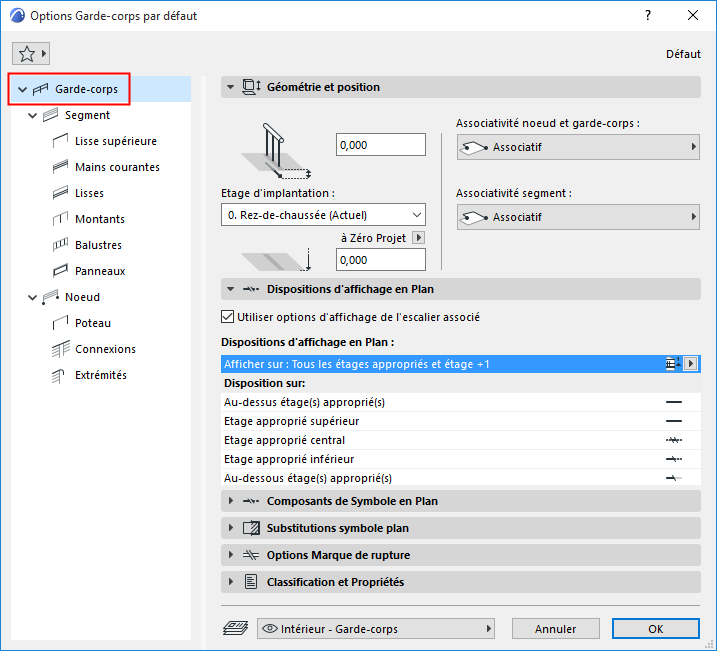Expand Classification et Propriétés panel

pyautogui.click(x=230, y=582)
